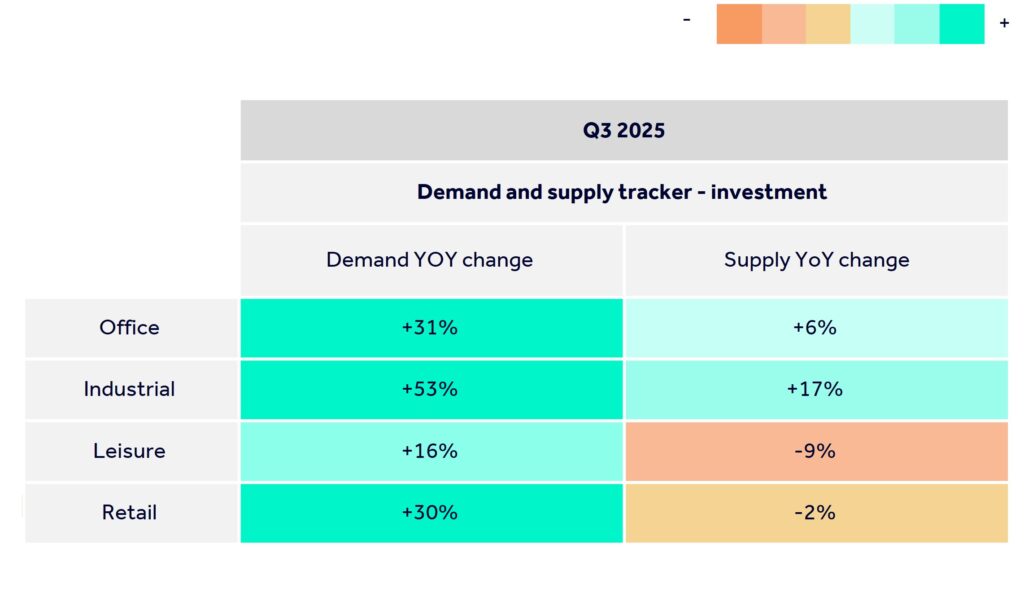
Task: Choose the brightest teal legend swatch
Action: pyautogui.click(x=962, y=24)
